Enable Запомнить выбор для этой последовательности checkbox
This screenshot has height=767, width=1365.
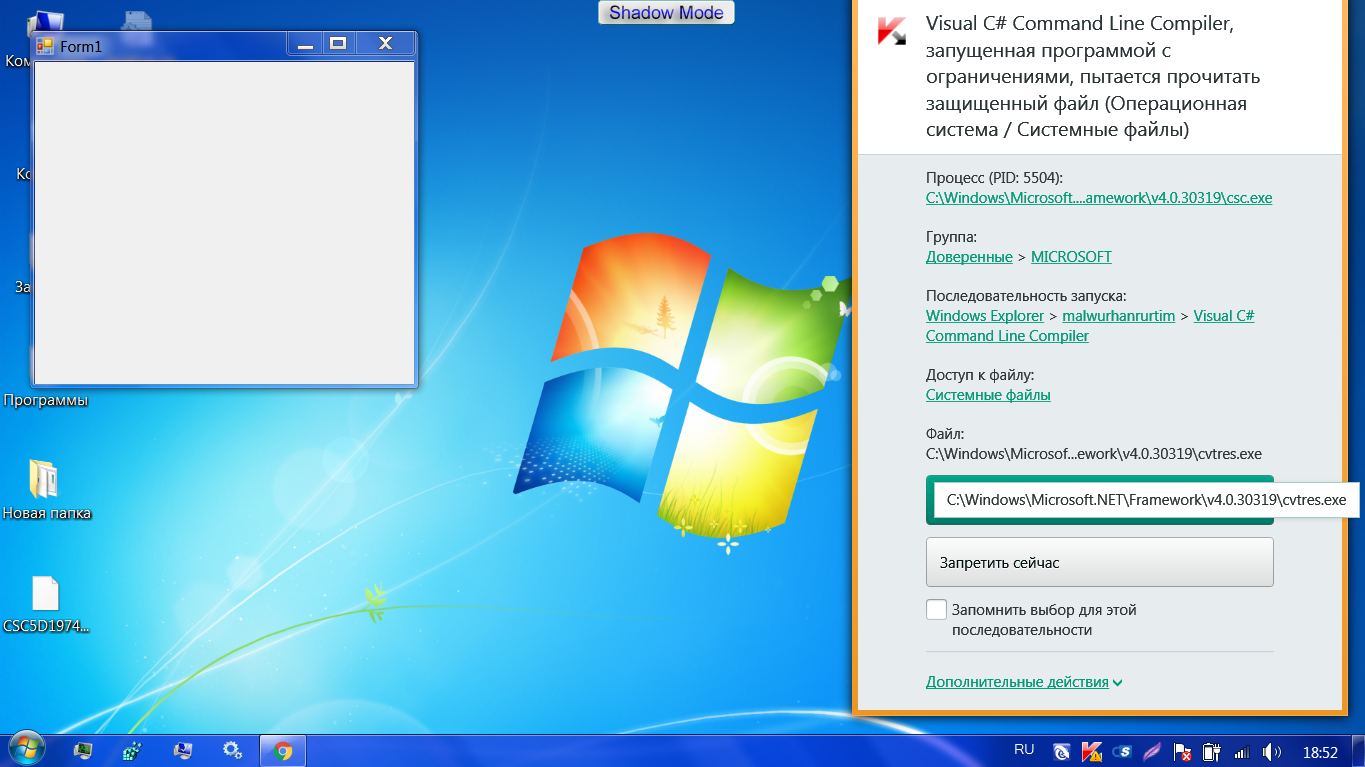[936, 610]
